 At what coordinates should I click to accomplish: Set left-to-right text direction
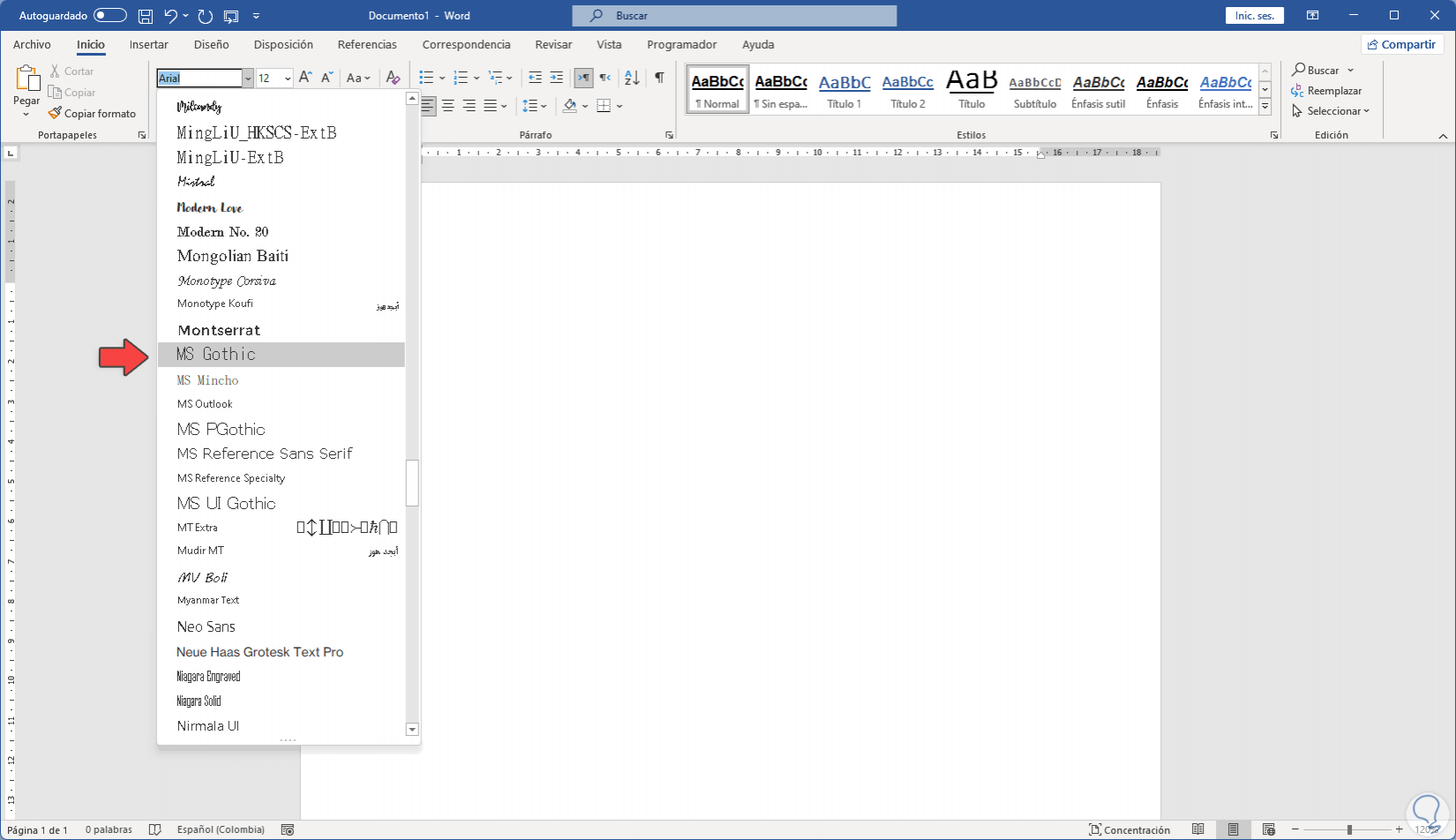[583, 78]
